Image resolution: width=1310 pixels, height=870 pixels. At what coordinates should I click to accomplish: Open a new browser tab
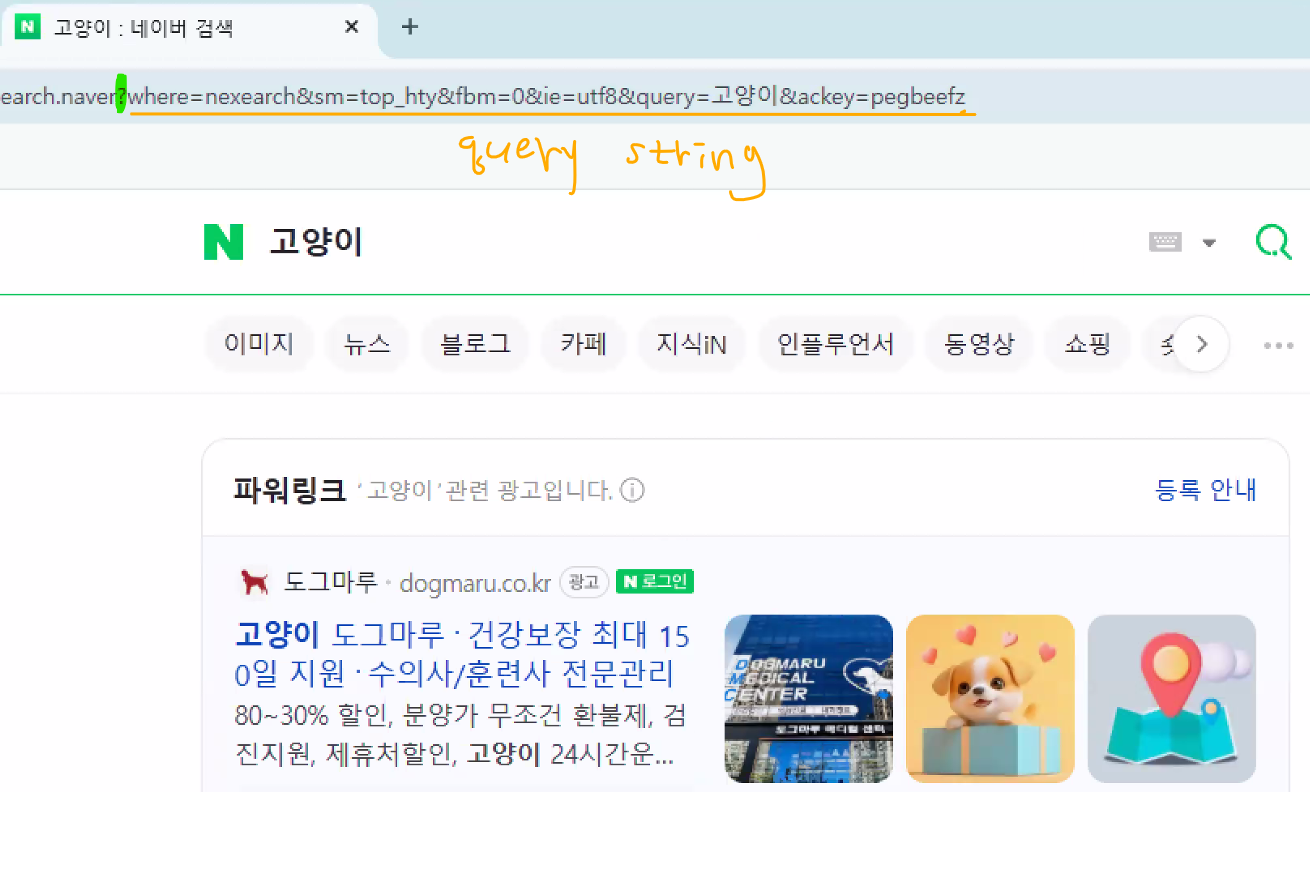tap(409, 27)
